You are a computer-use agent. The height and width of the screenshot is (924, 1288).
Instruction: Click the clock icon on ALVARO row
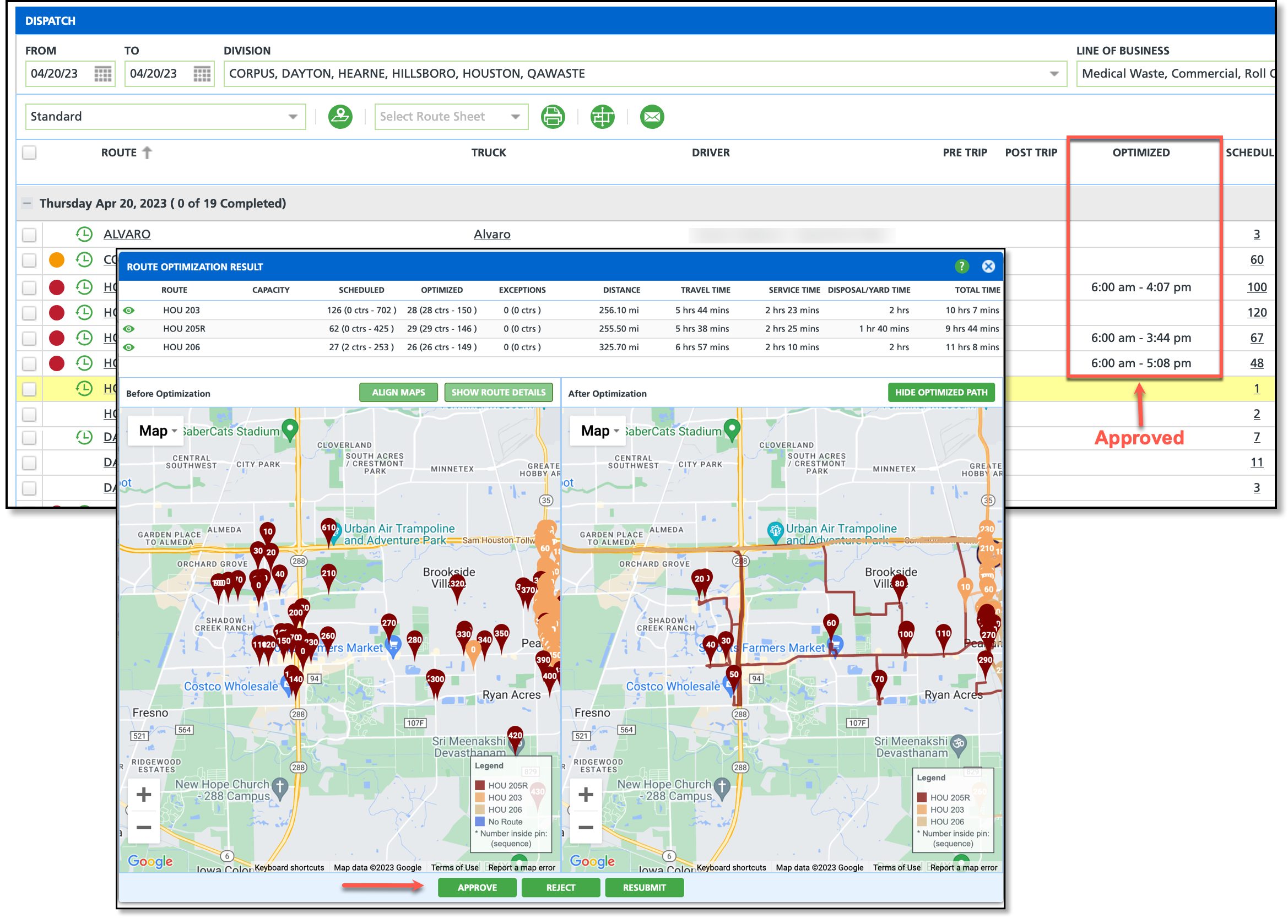(x=84, y=234)
